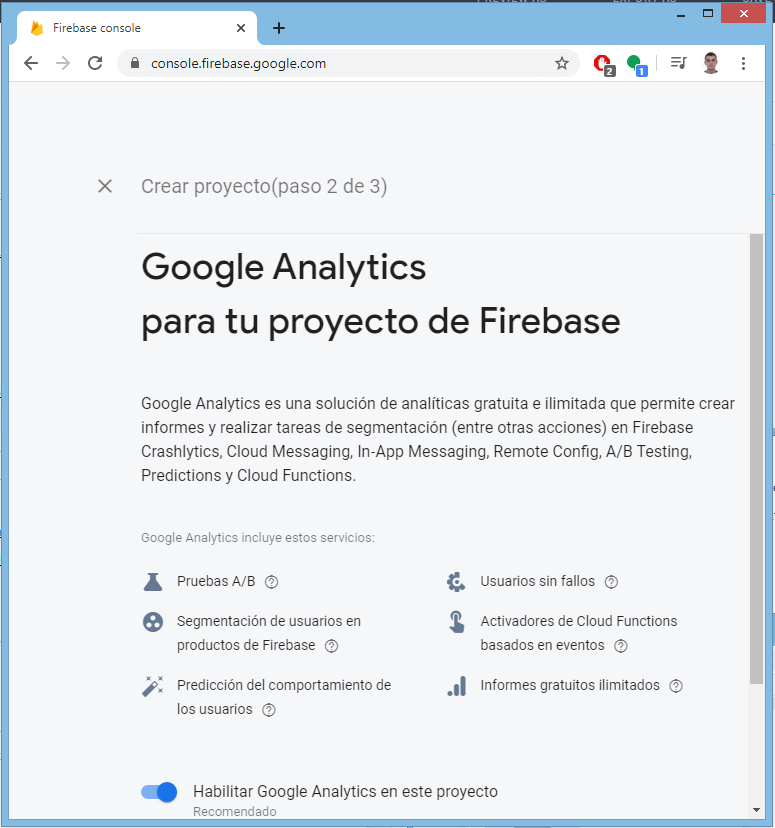Open help for Informes gratuitos ilimitados
The image size is (775, 828).
676,685
